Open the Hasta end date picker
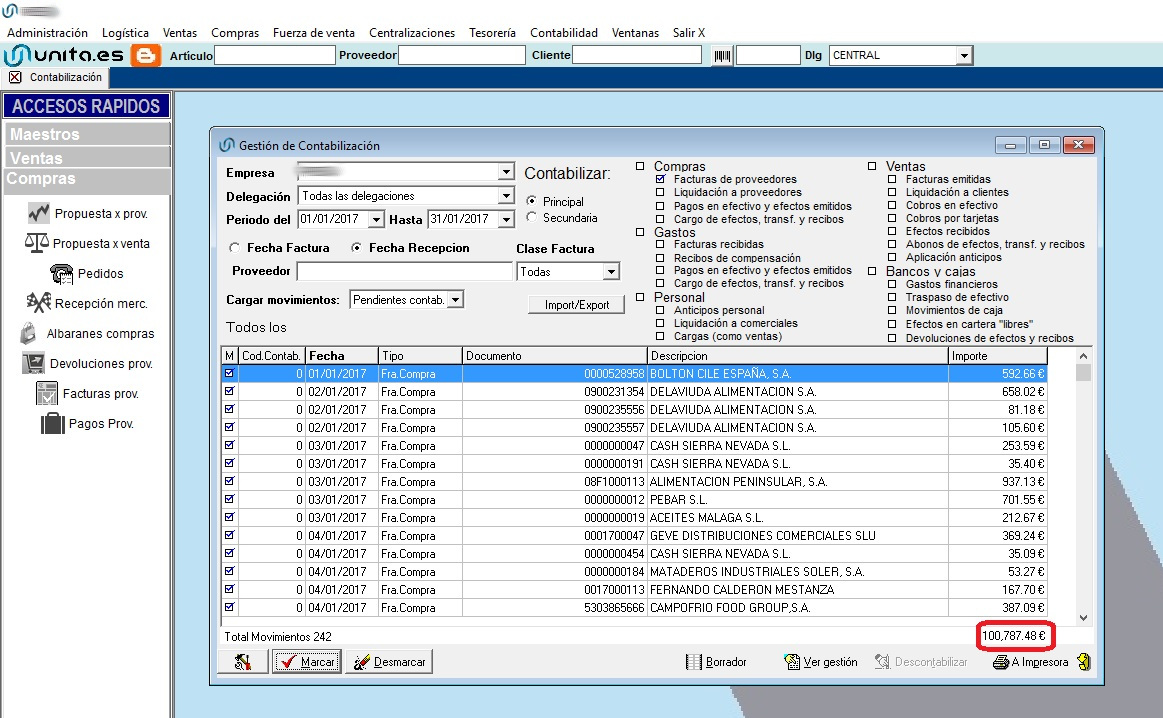Screen dimensions: 1163x718 tap(506, 220)
